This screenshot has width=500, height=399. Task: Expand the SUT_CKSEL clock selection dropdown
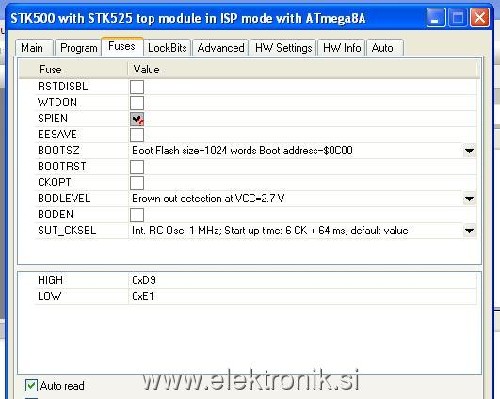(469, 231)
